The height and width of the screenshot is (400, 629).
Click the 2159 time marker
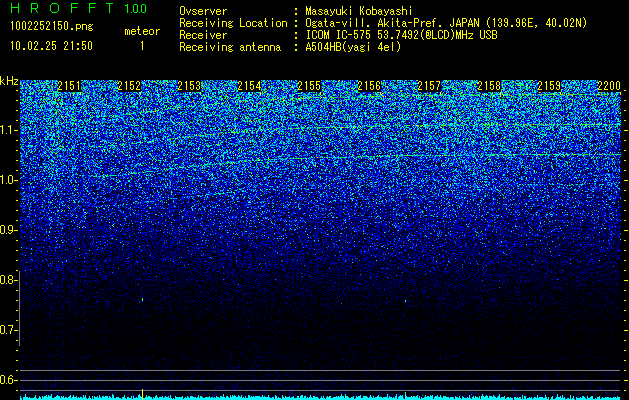pyautogui.click(x=549, y=86)
